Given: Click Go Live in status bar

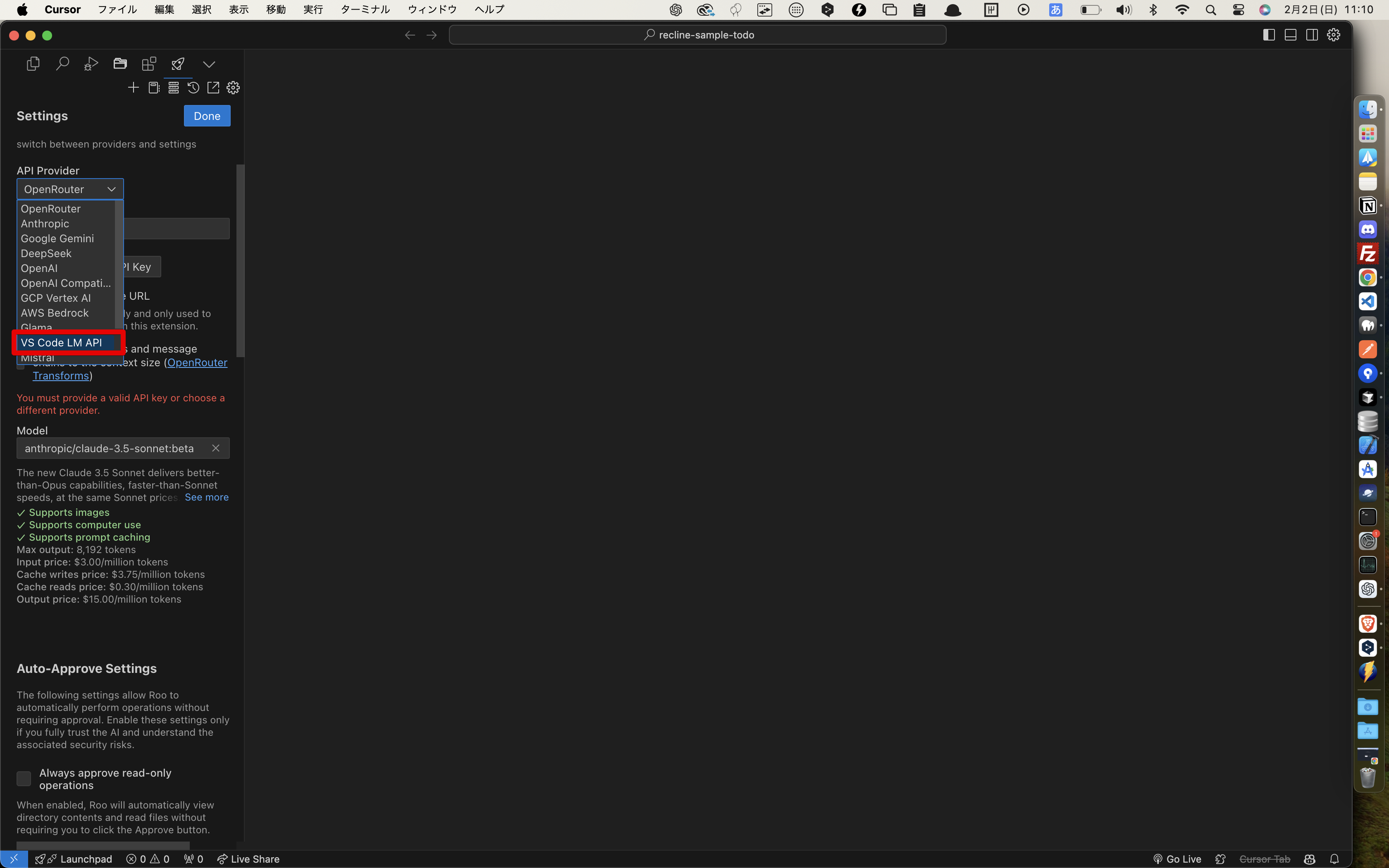Looking at the screenshot, I should 1177,859.
